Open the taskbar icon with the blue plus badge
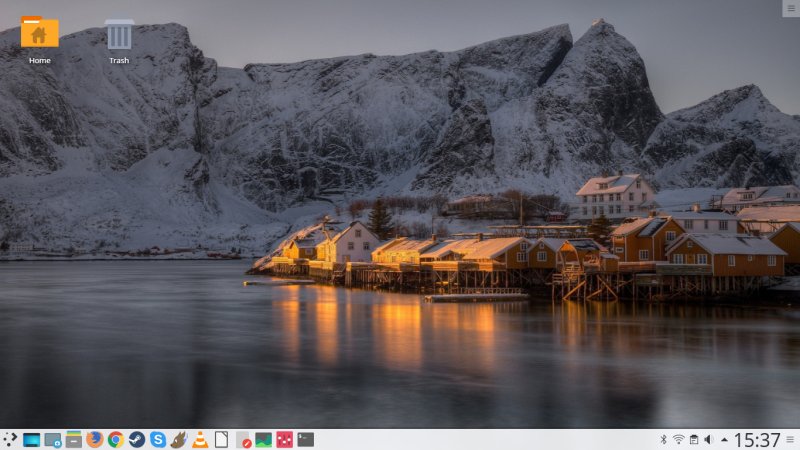Image resolution: width=800 pixels, height=450 pixels. (x=53, y=440)
